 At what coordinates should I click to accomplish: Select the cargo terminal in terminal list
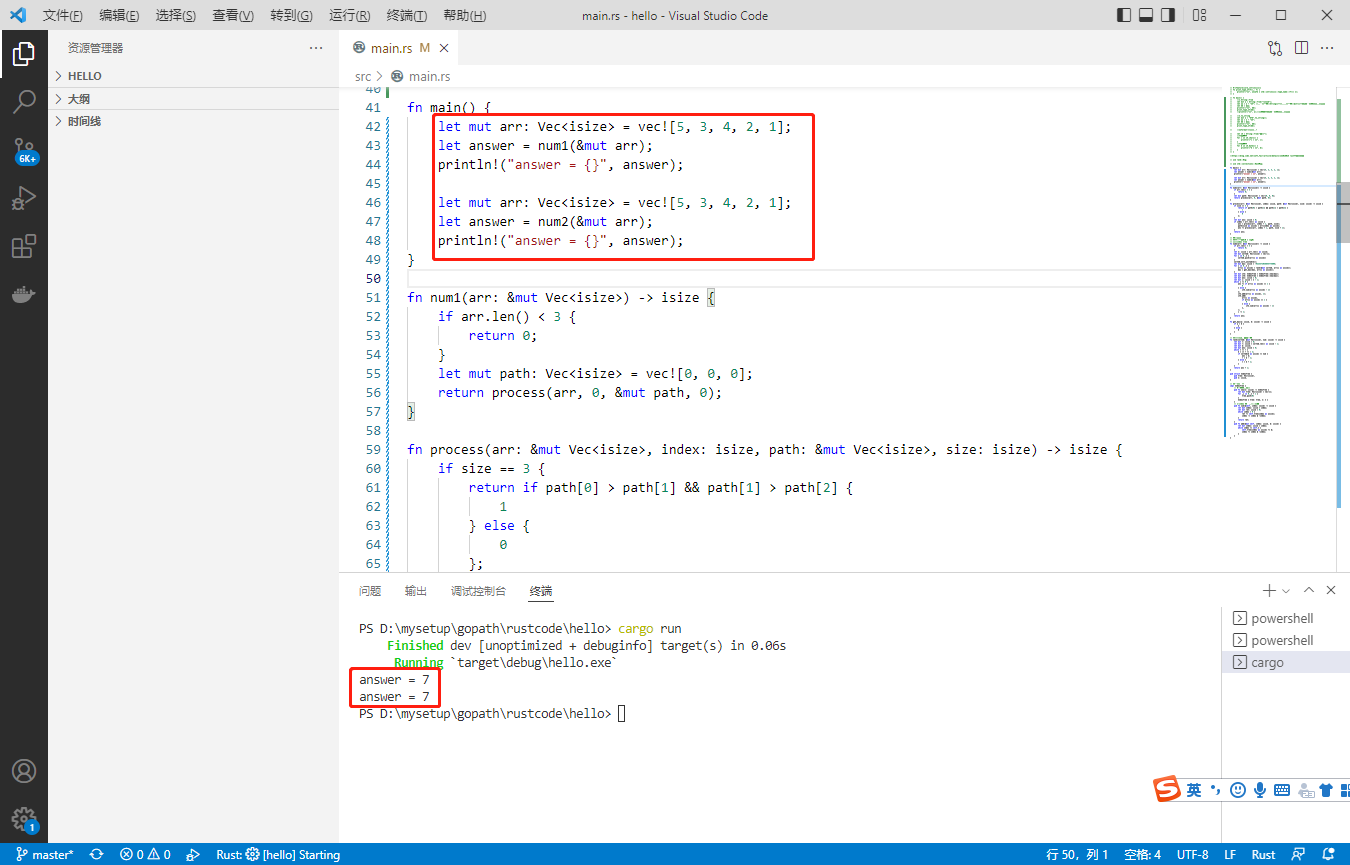[x=1285, y=662]
